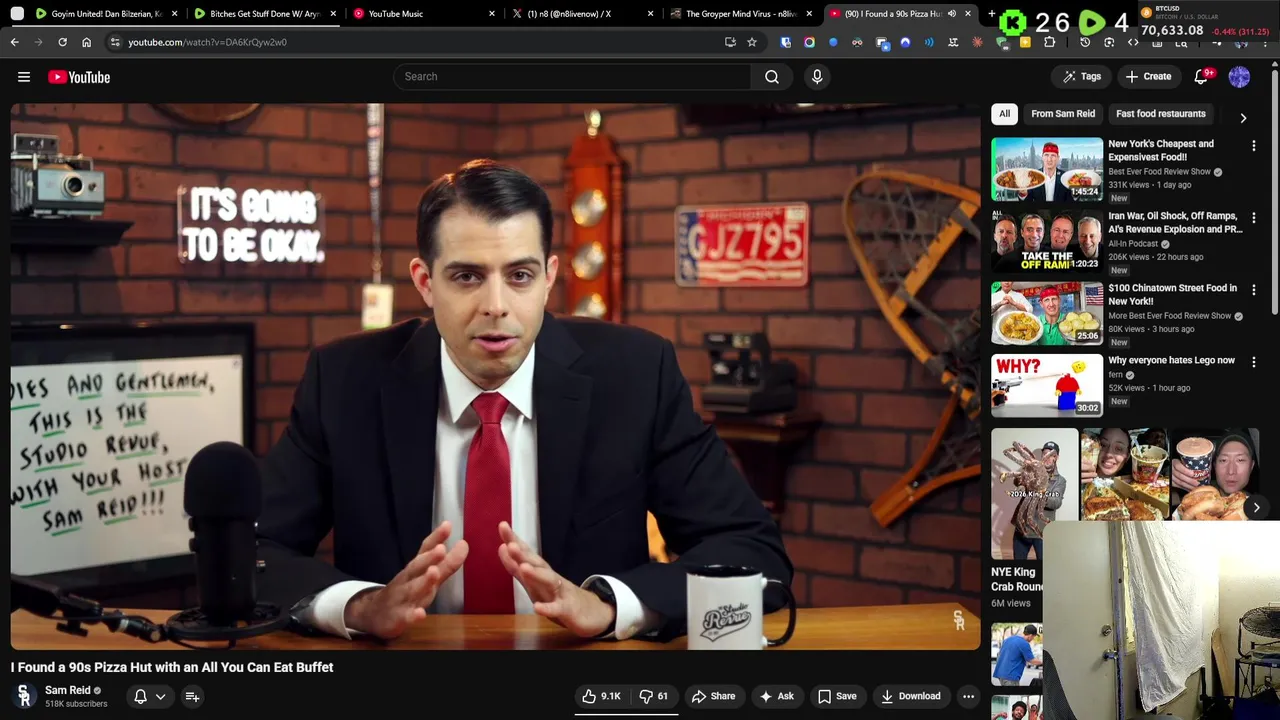
Task: Click the video player to pause
Action: tap(495, 377)
